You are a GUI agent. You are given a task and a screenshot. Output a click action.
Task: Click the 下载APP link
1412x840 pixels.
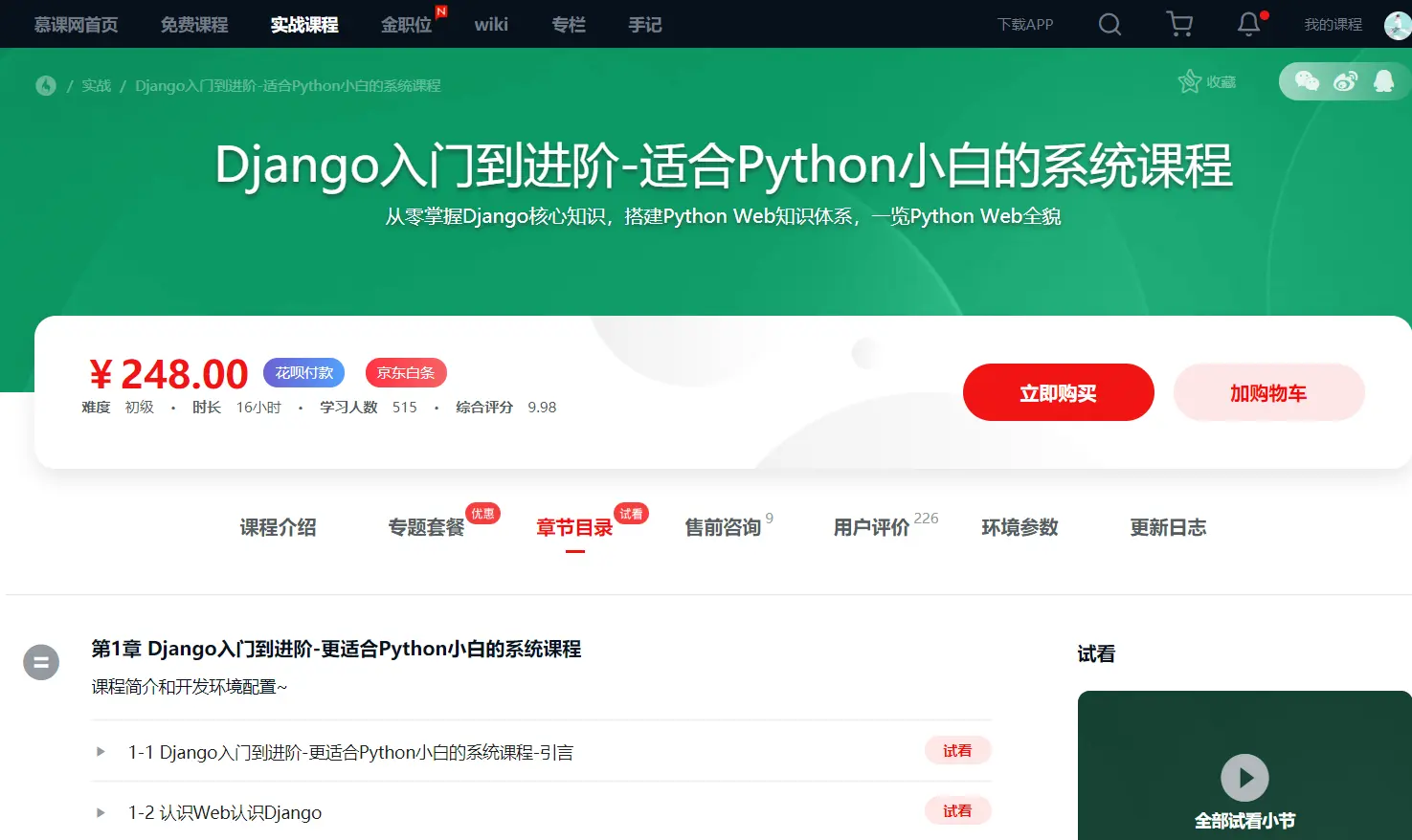tap(1025, 25)
